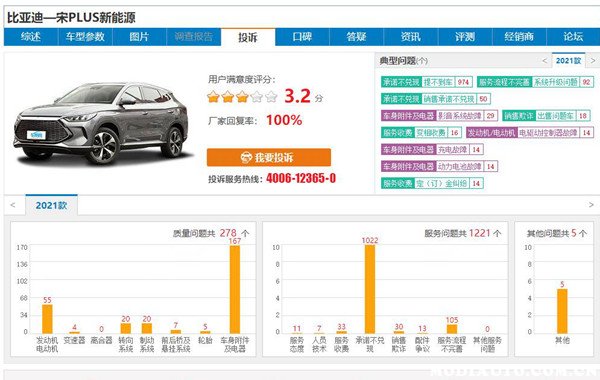Click the orange 我要投诉 complaint button
600x380 pixels.
click(x=269, y=157)
